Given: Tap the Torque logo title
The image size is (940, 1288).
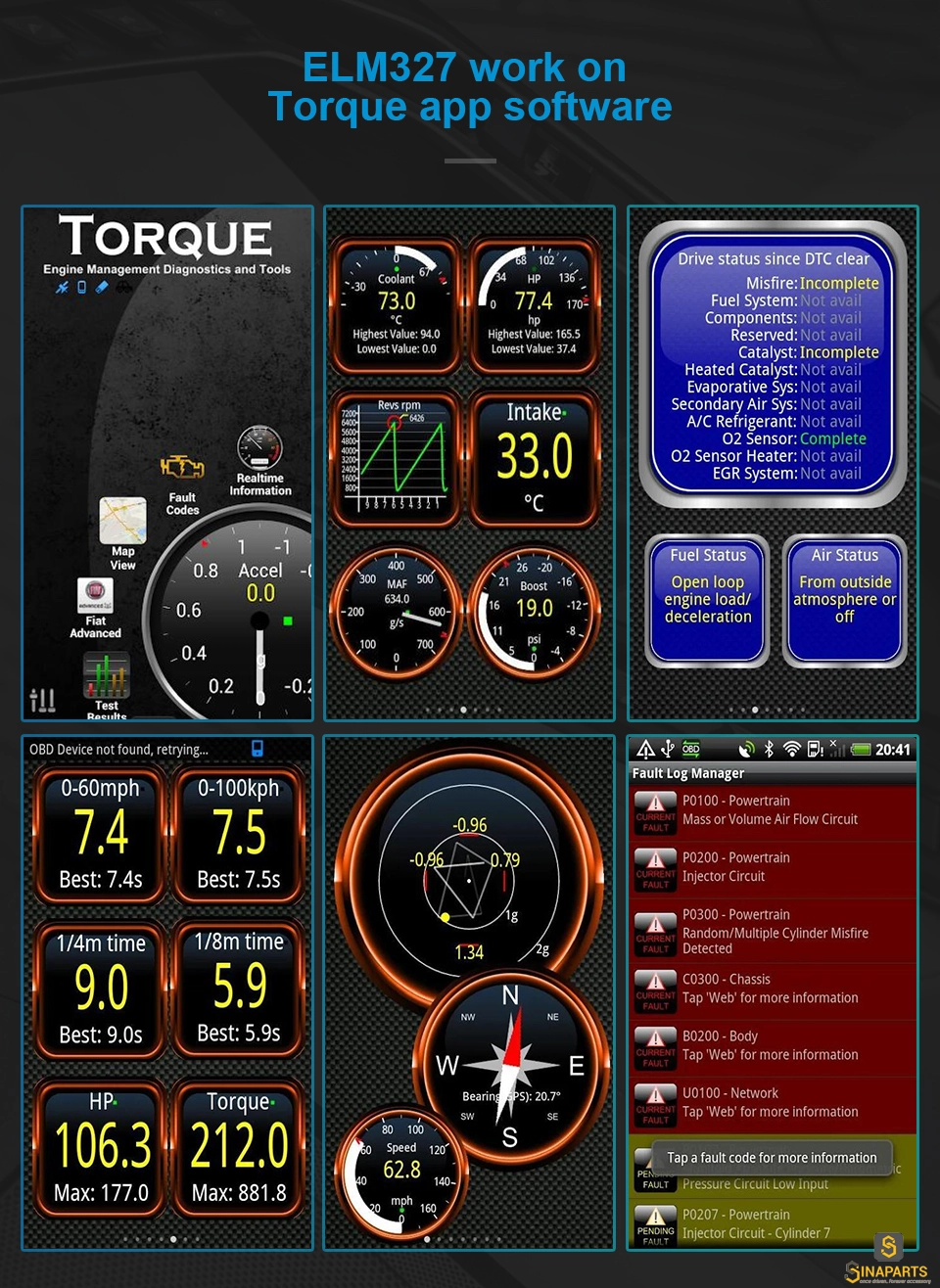Looking at the screenshot, I should [165, 237].
